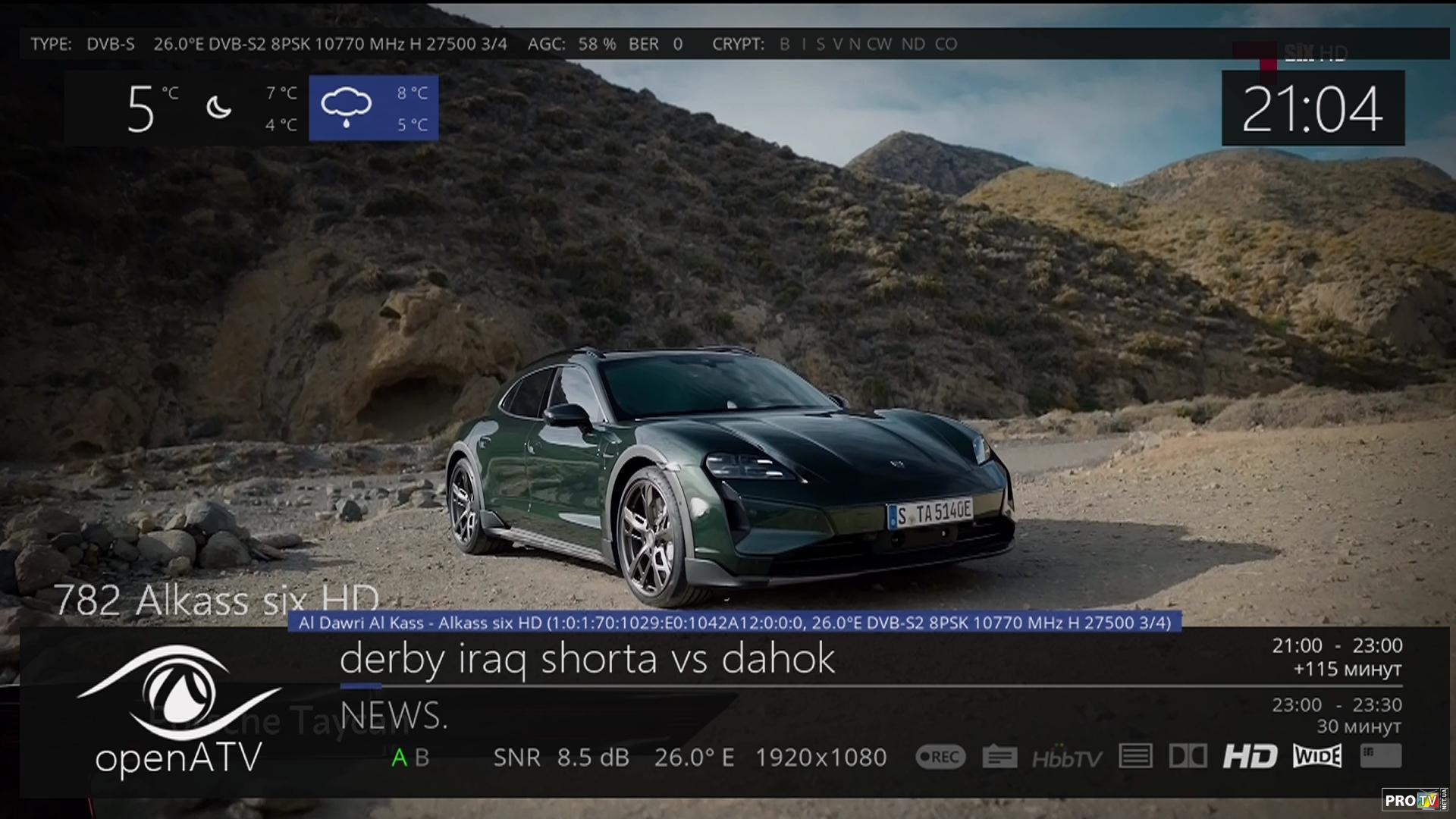
Task: Click the HD resolution icon
Action: tap(1250, 756)
